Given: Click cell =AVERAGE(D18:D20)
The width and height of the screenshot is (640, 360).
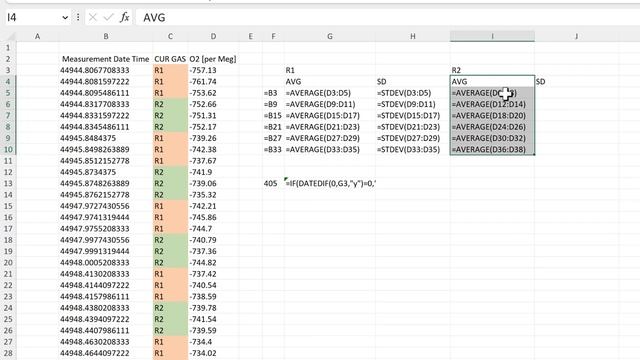Looking at the screenshot, I should [x=492, y=116].
